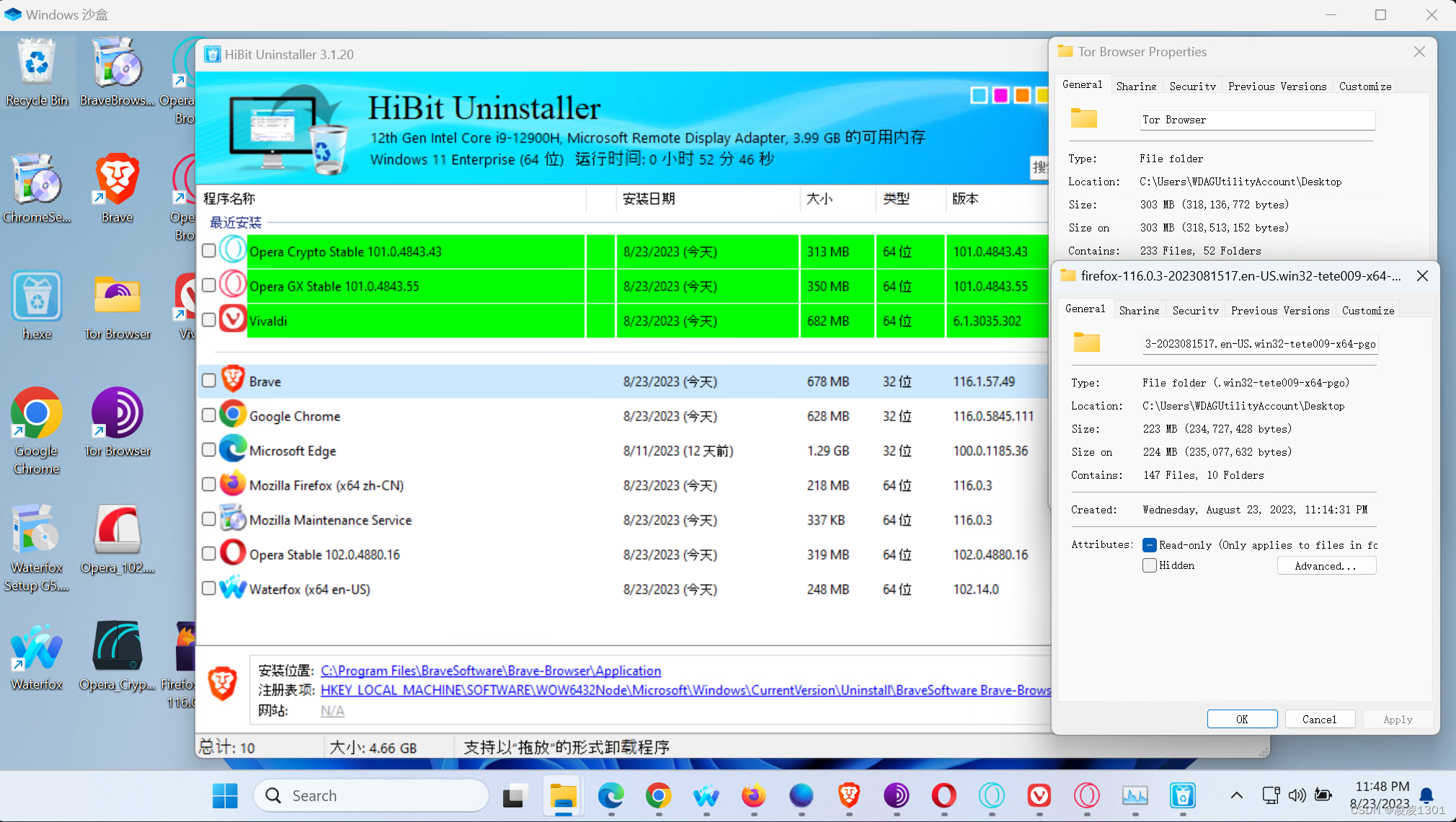1456x822 pixels.
Task: Select the Waterfox Setup installer on desktop
Action: coord(37,548)
